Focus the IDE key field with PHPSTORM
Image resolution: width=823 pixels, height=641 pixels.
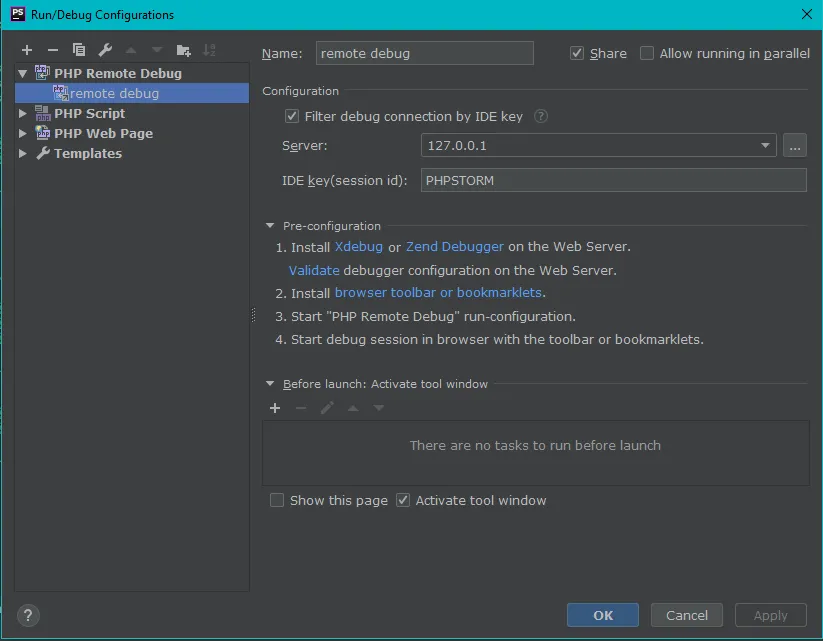point(614,180)
